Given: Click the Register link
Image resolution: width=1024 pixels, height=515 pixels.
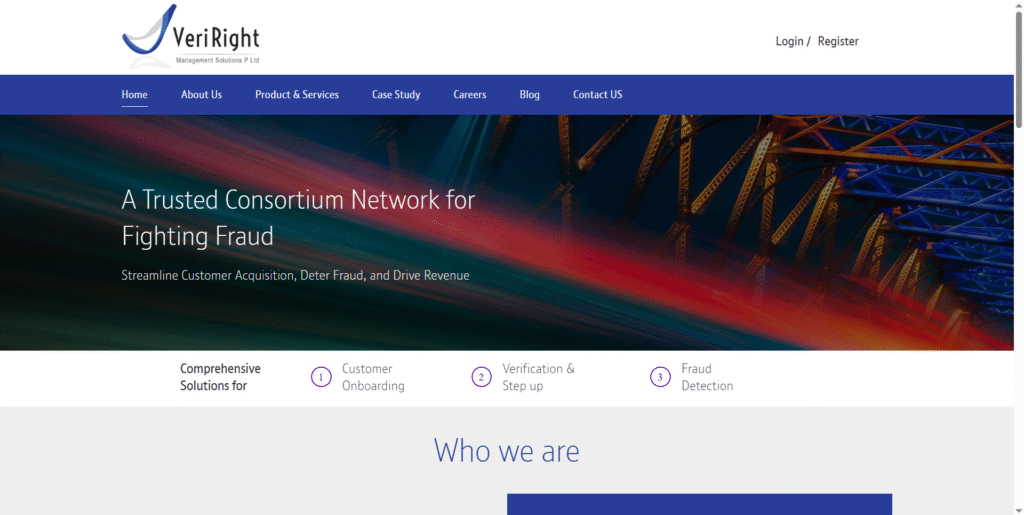Looking at the screenshot, I should coord(838,41).
